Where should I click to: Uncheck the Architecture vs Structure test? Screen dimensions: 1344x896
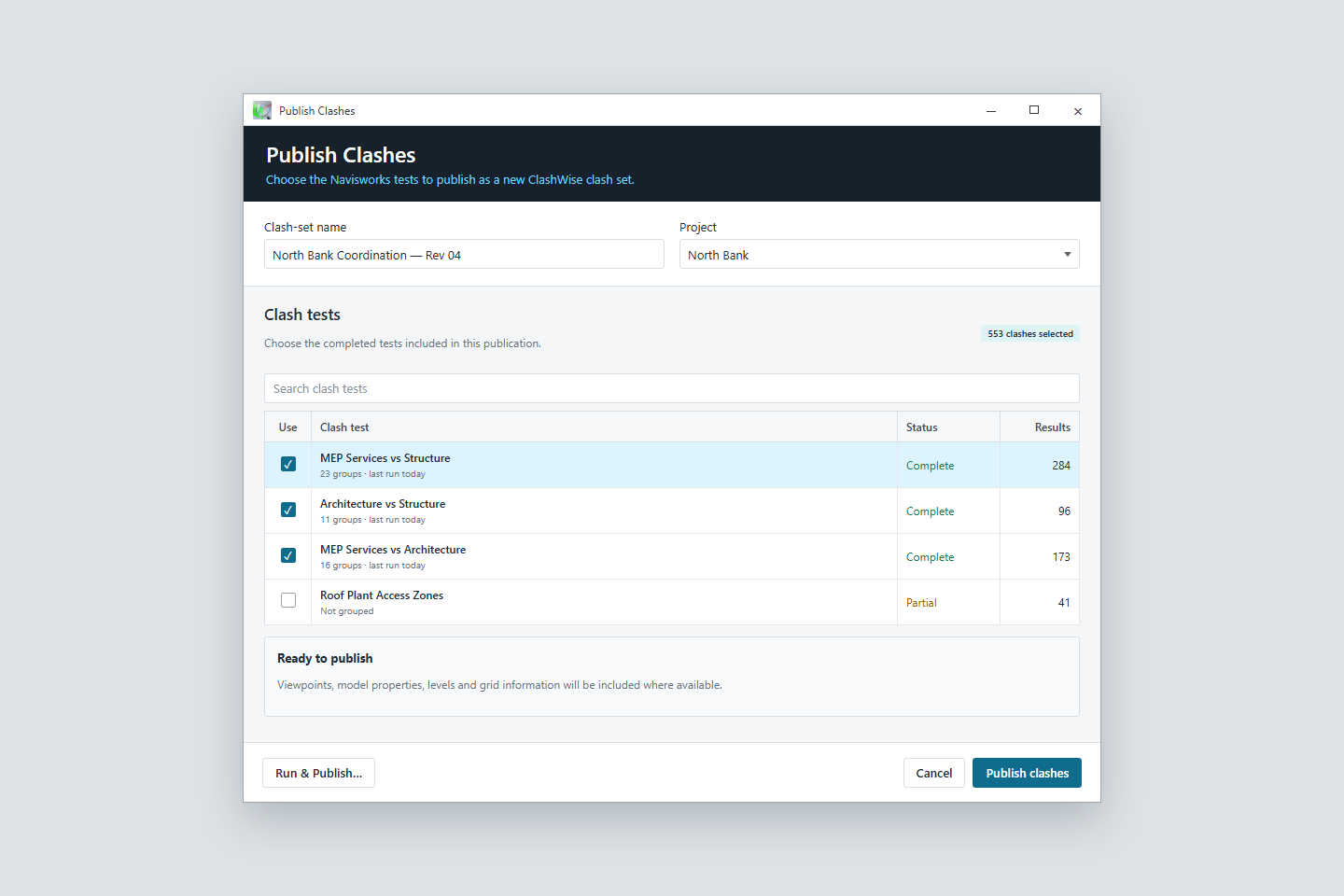(288, 510)
